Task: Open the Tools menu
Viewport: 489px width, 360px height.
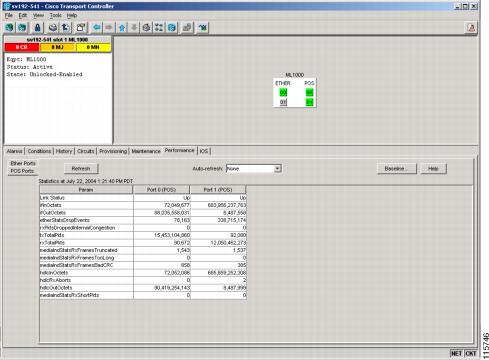Action: (x=55, y=15)
